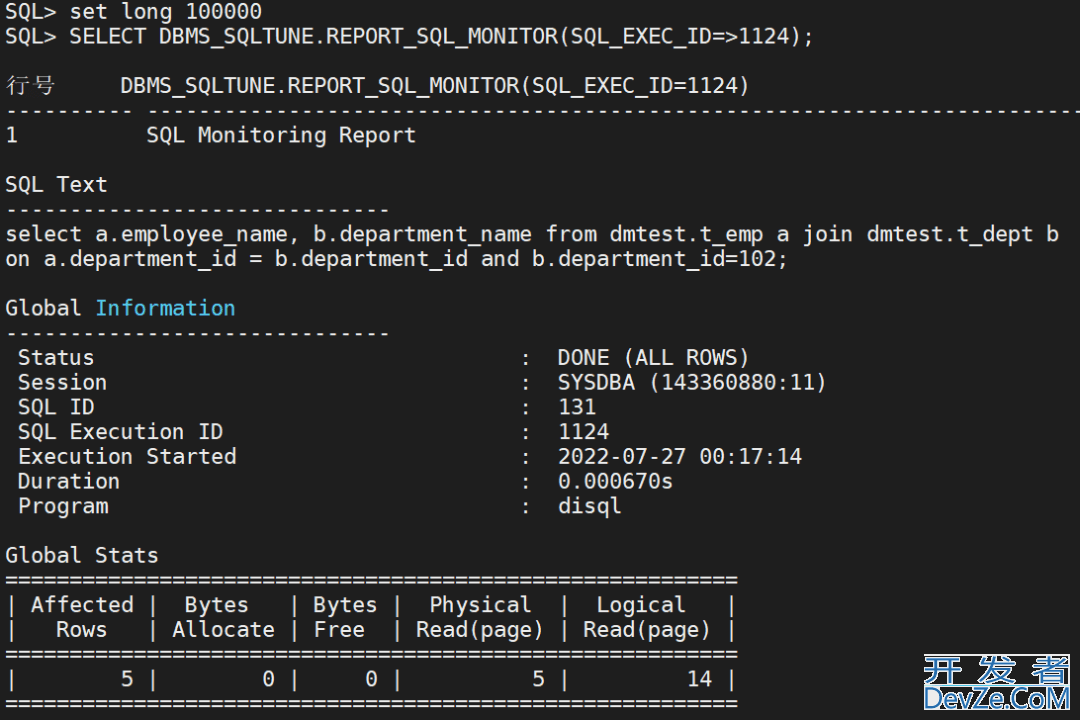
Task: Click the timestamp '2022-07-27 00:17:14'
Action: coord(680,457)
